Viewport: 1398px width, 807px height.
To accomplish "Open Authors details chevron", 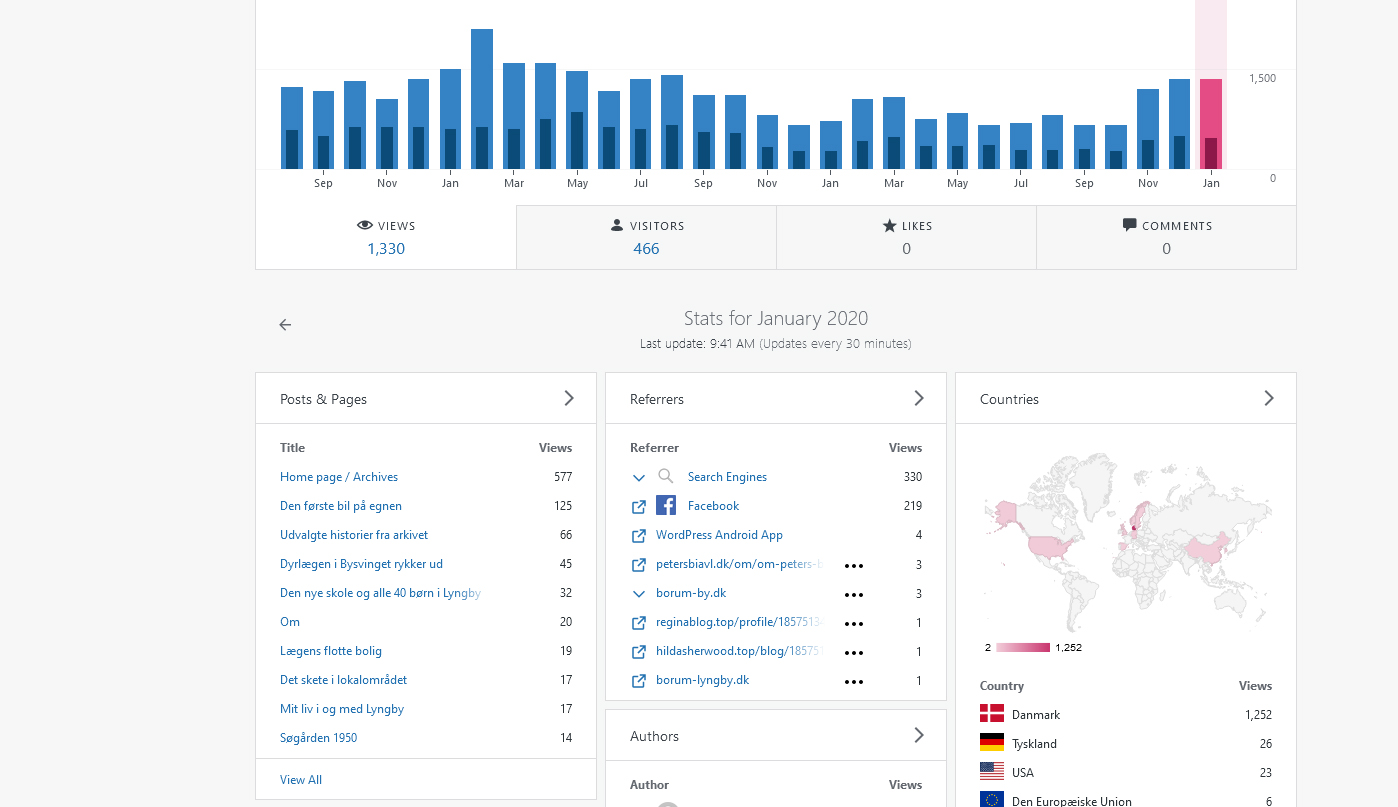I will click(919, 735).
